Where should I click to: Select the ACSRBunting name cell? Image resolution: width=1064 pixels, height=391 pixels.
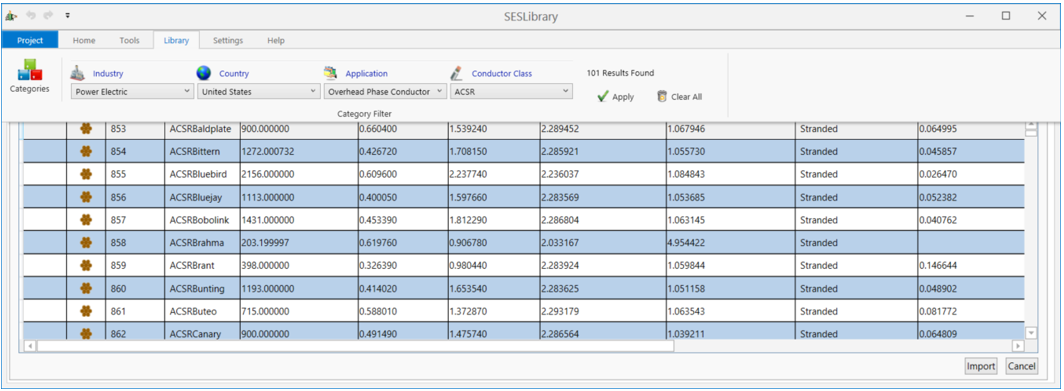click(x=202, y=288)
